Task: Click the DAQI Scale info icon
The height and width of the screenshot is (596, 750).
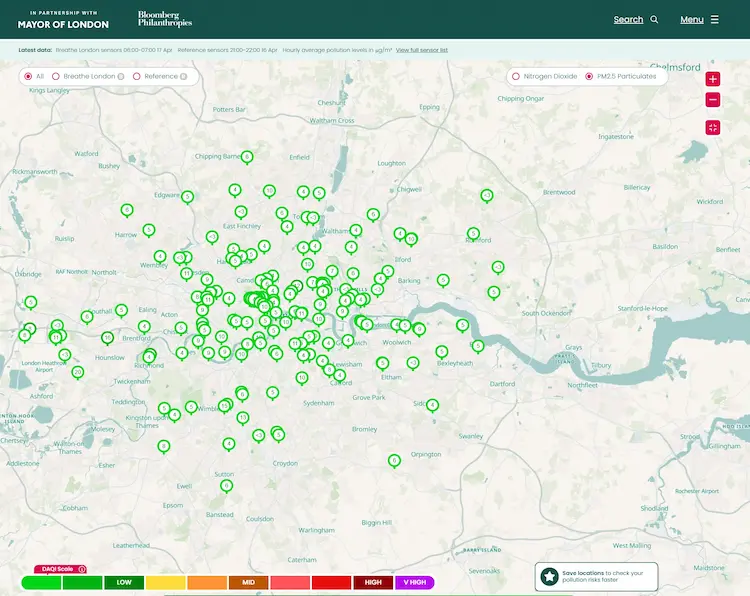Action: (x=82, y=569)
